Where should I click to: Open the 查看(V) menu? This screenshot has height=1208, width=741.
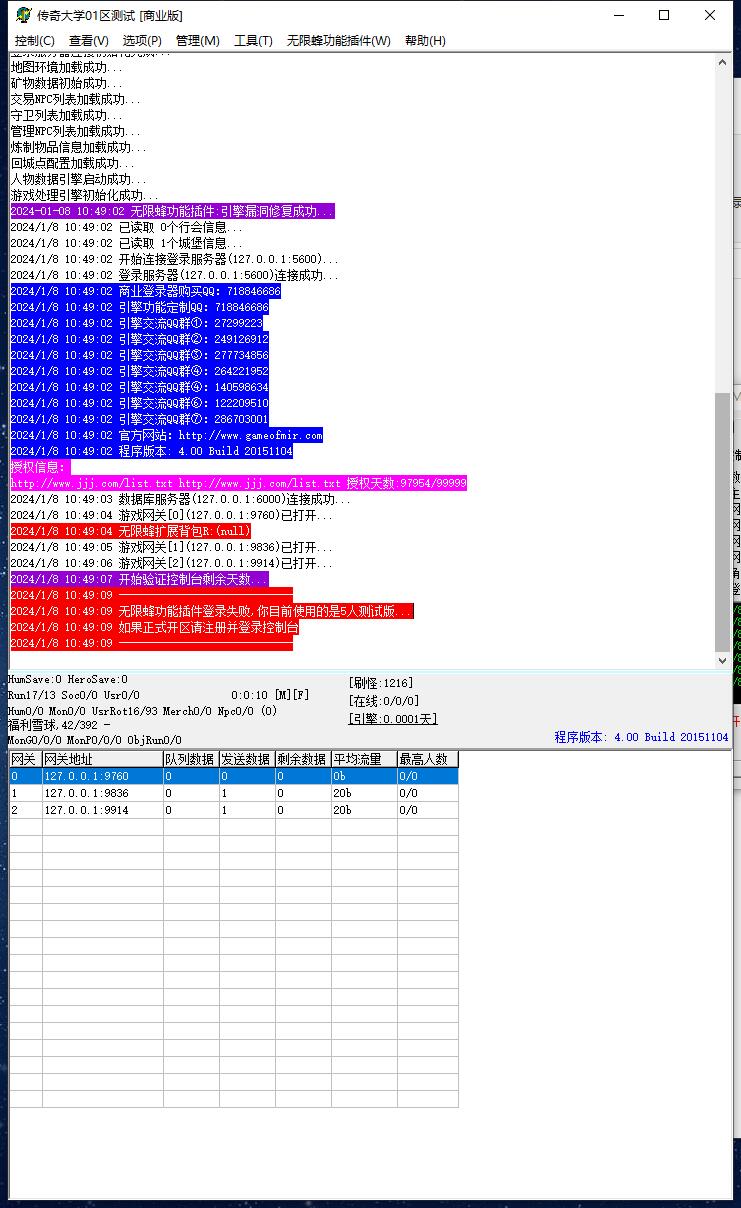88,41
